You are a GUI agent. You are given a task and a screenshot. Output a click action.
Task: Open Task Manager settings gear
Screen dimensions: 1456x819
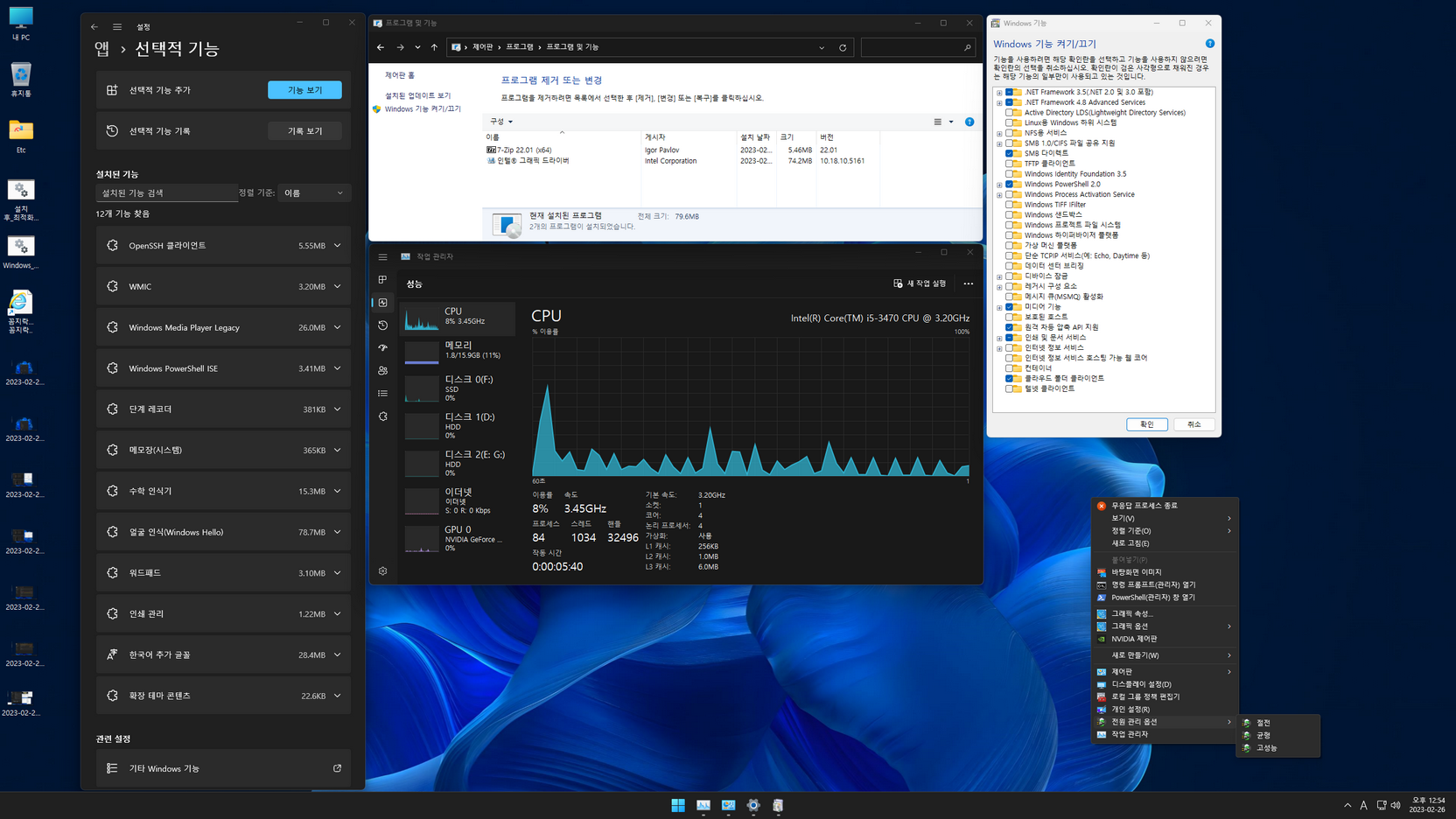tap(382, 571)
